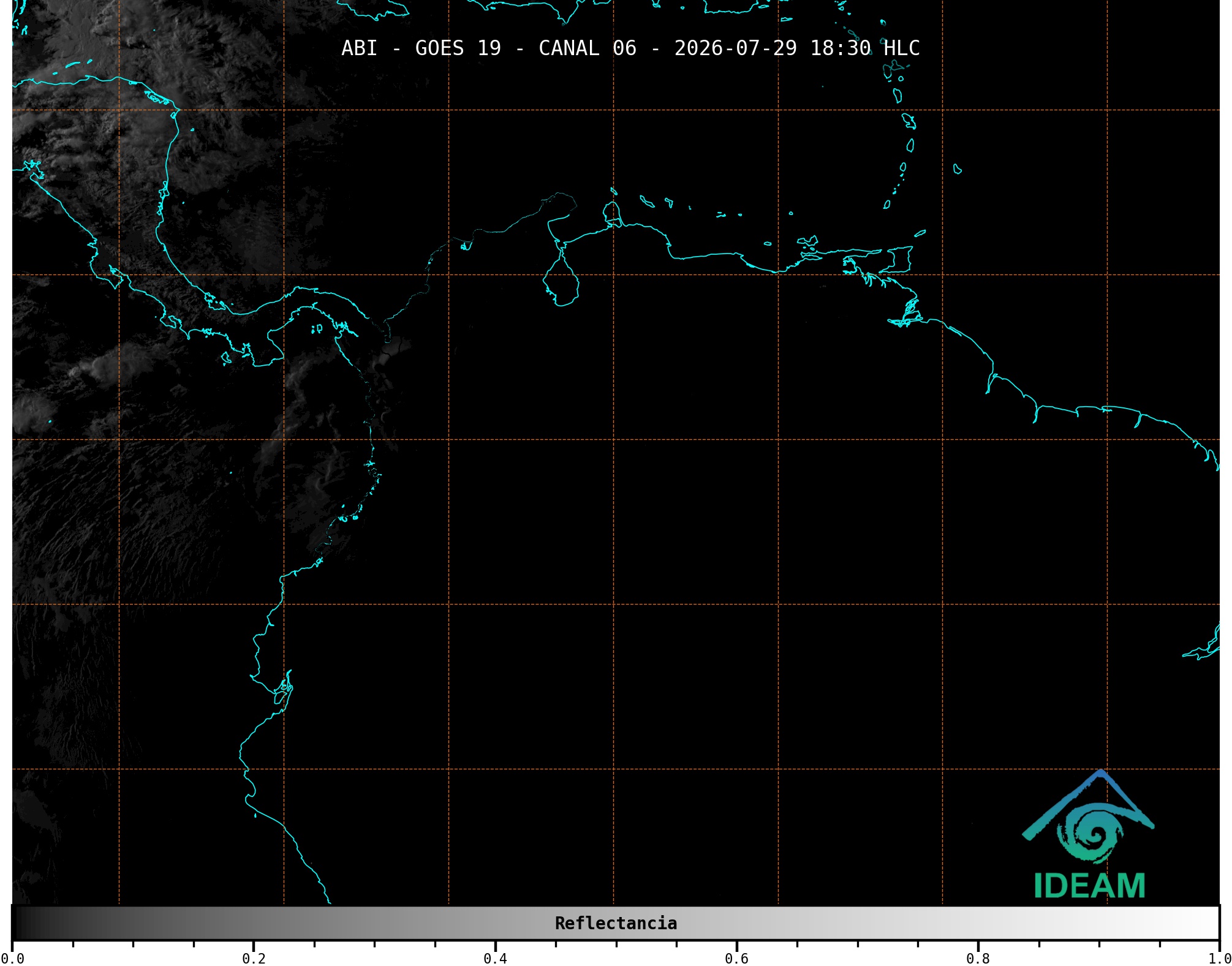
Task: Click the '0.0' colorbar tick label
Action: click(x=12, y=958)
